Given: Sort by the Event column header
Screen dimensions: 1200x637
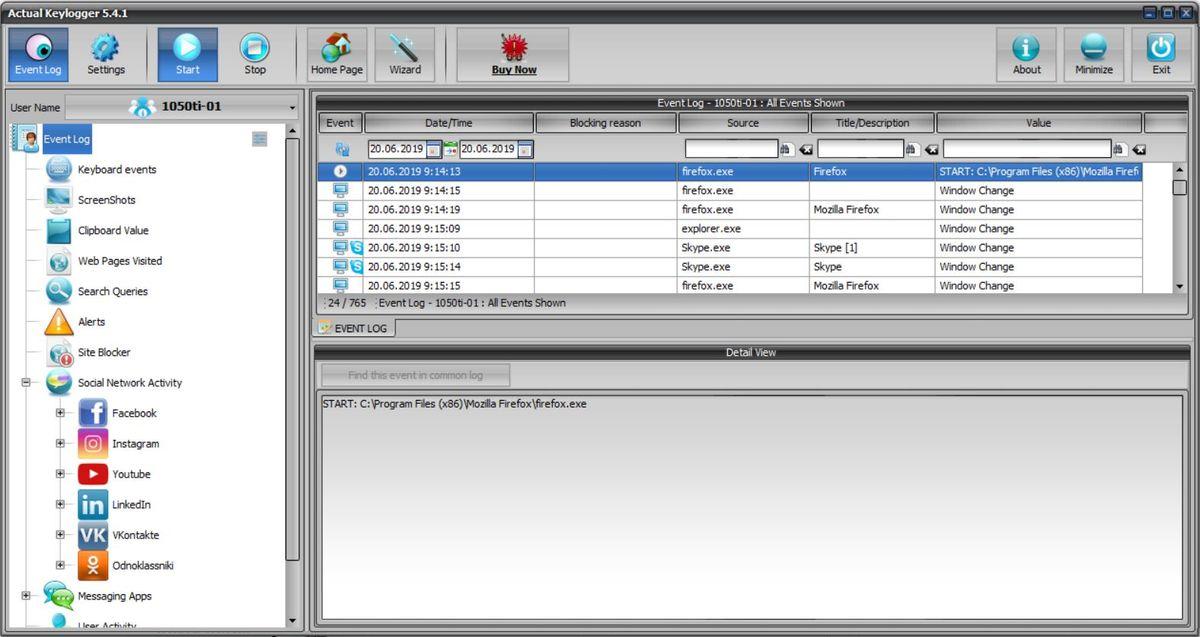Looking at the screenshot, I should click(340, 123).
